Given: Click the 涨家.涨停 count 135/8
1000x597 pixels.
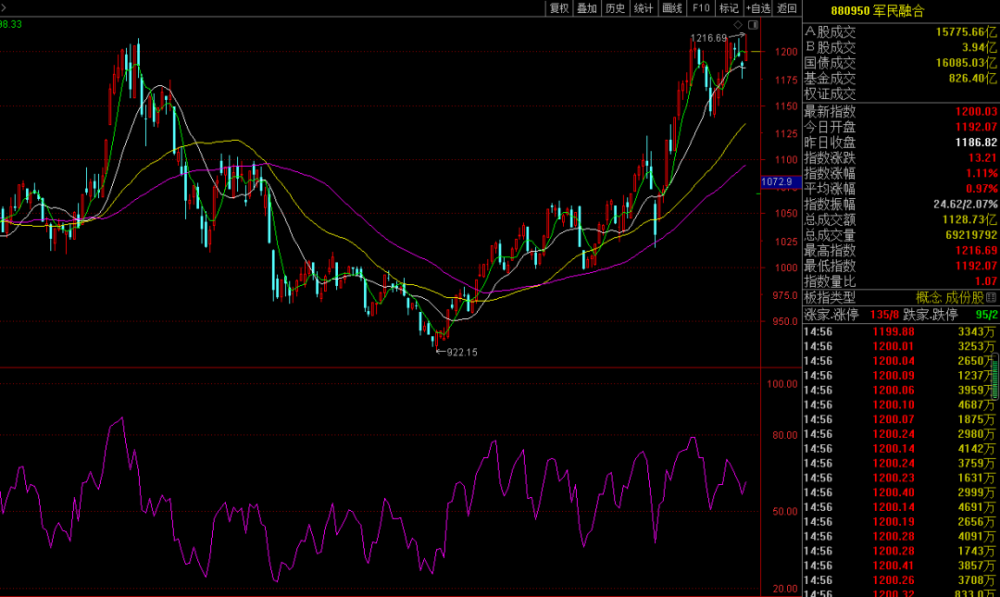Looking at the screenshot, I should (x=885, y=314).
